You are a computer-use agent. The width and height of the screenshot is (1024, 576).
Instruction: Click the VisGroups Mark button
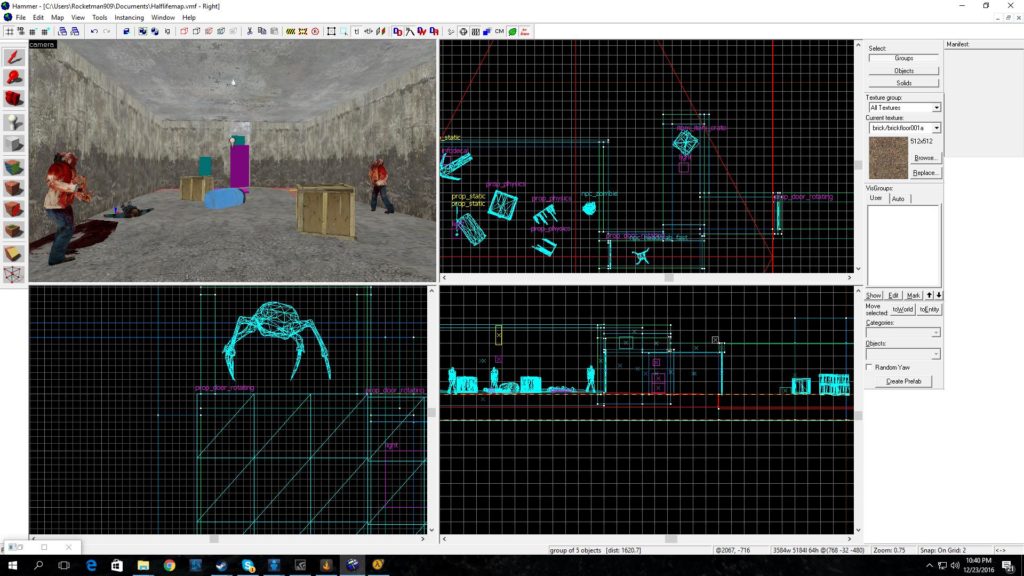913,295
